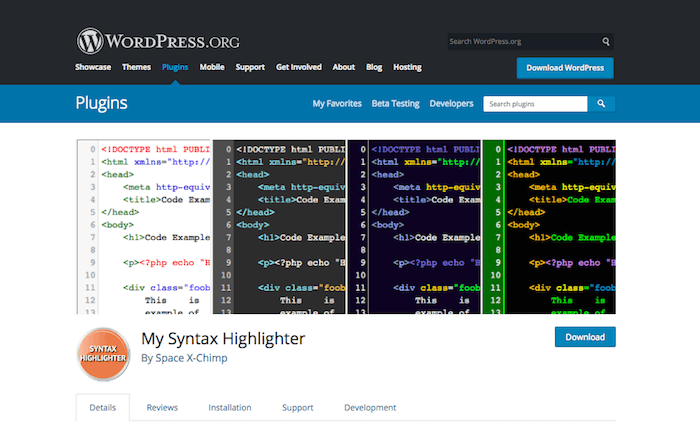Switch to the Development tab

click(x=370, y=407)
